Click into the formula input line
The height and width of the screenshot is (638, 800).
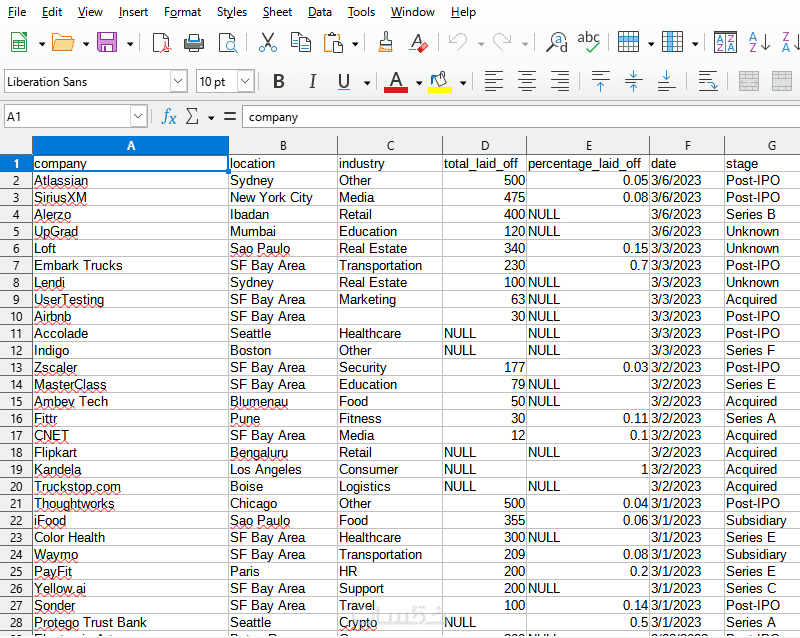[520, 117]
